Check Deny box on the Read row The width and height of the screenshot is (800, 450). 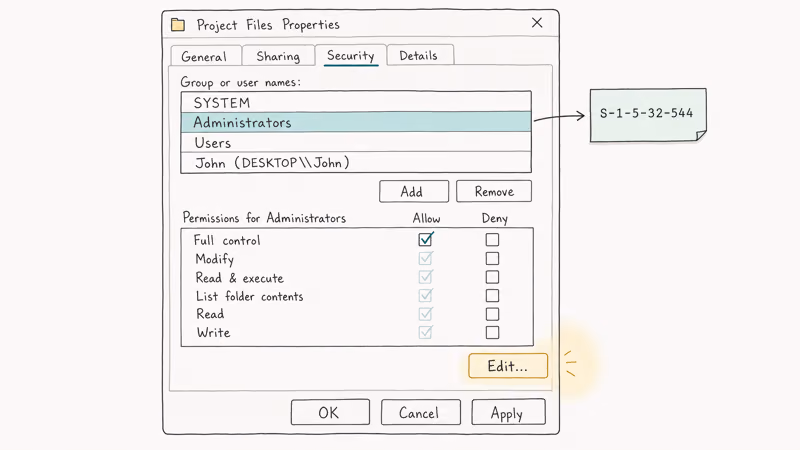[492, 314]
